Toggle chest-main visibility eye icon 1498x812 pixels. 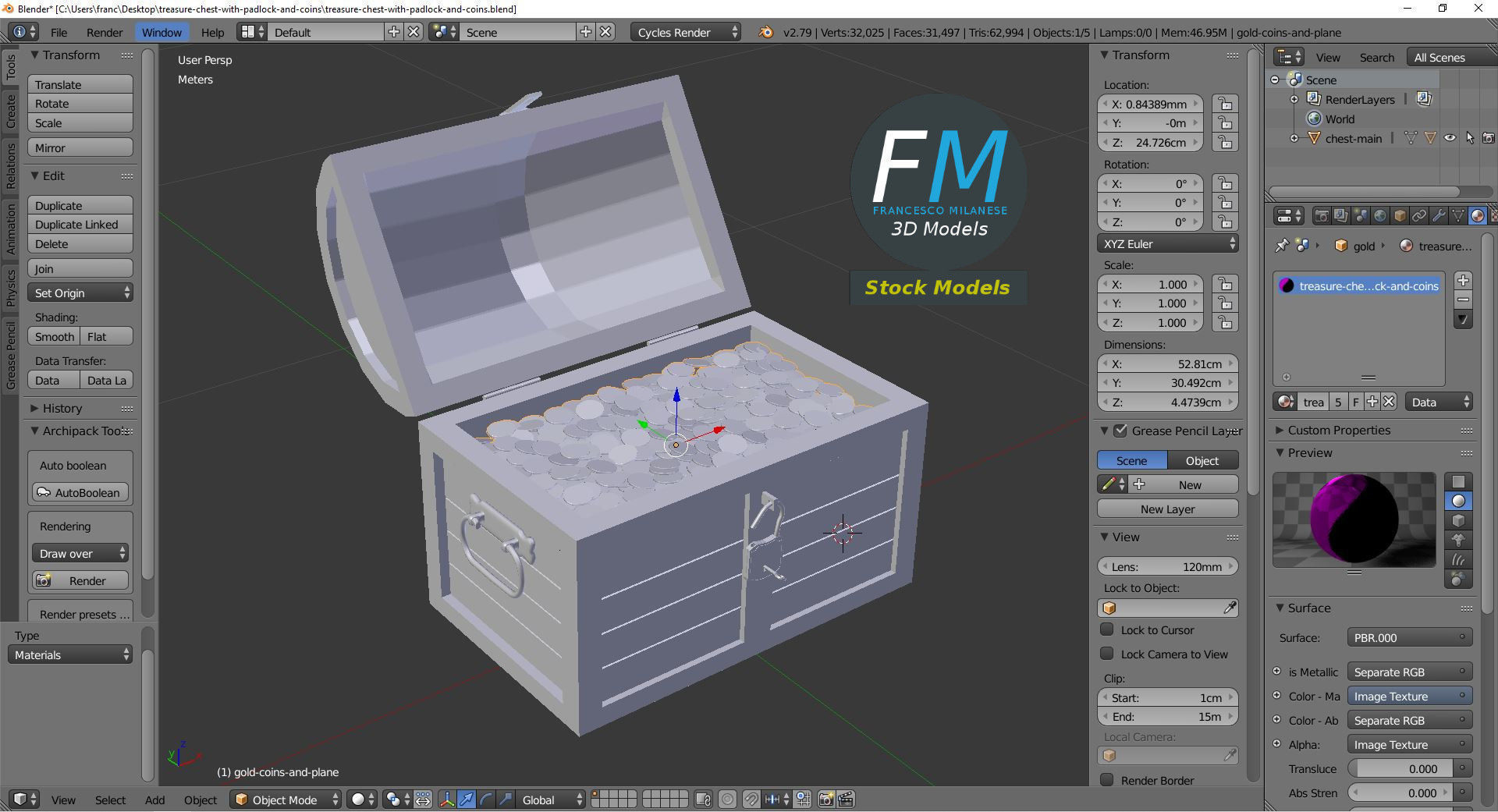tap(1450, 138)
